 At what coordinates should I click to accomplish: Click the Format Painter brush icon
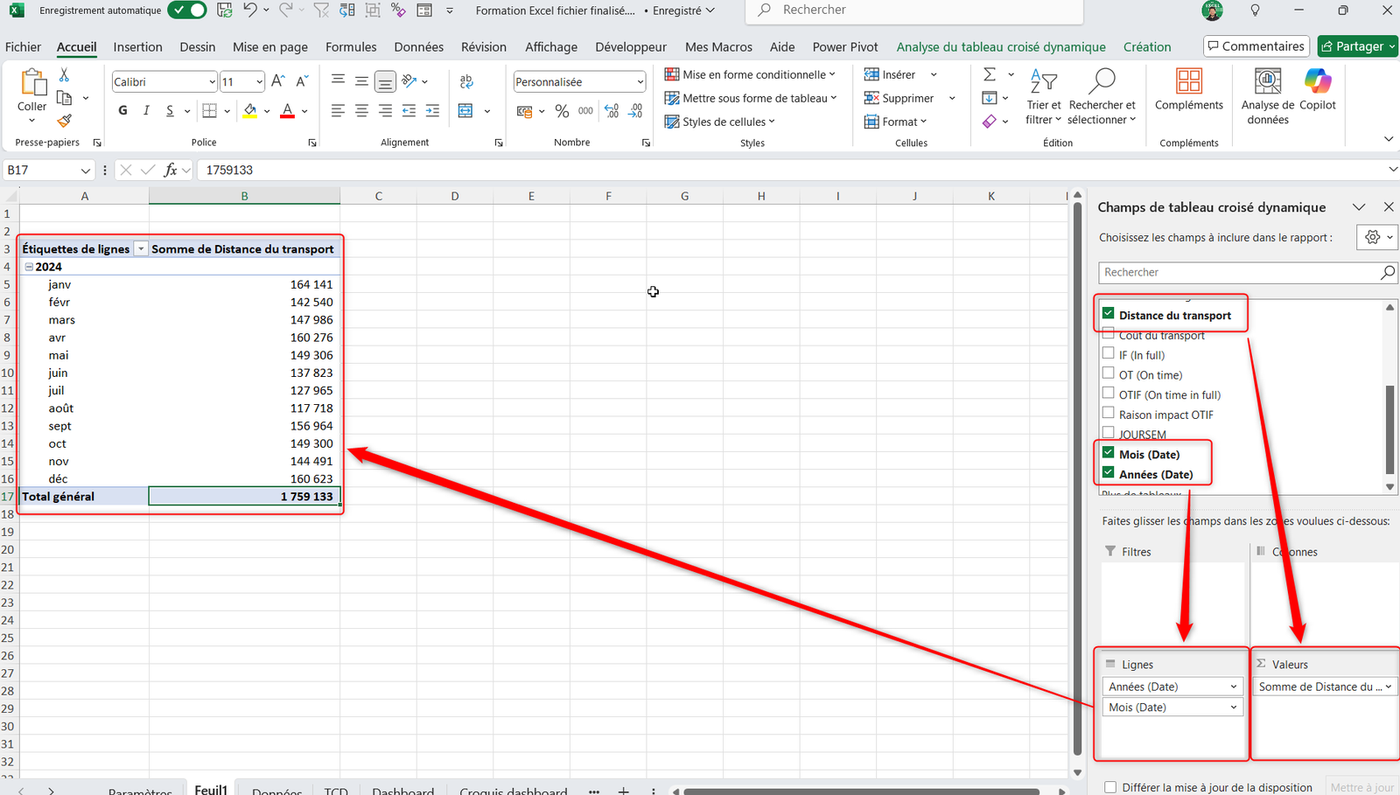[x=64, y=121]
